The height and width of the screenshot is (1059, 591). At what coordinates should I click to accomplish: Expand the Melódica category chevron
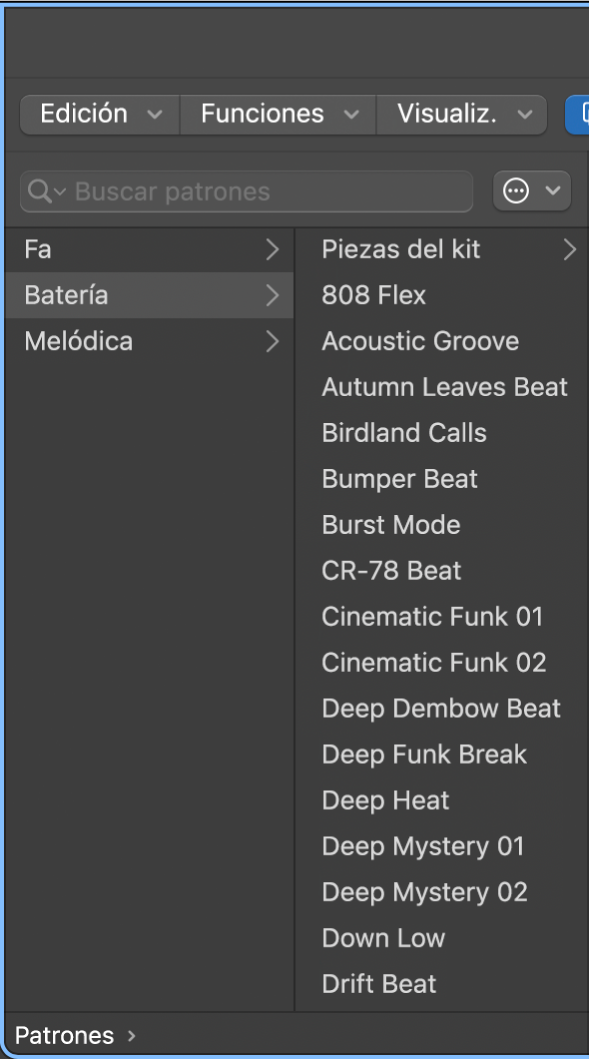click(272, 341)
